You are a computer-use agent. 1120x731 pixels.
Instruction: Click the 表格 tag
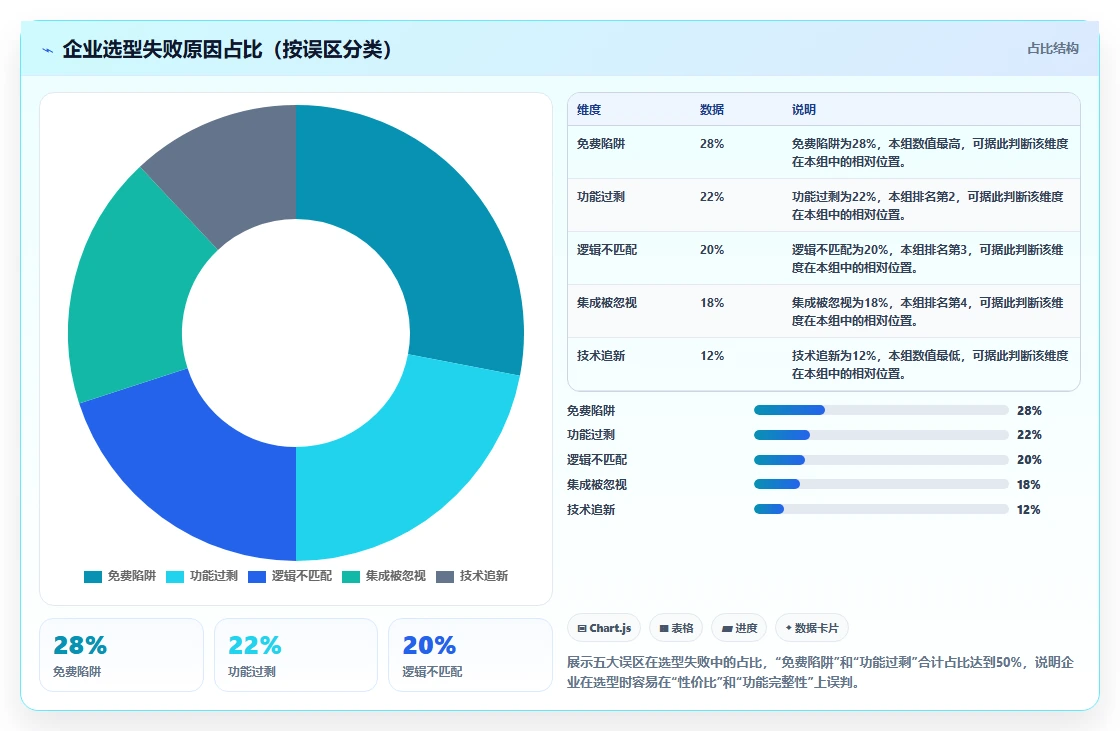click(676, 628)
